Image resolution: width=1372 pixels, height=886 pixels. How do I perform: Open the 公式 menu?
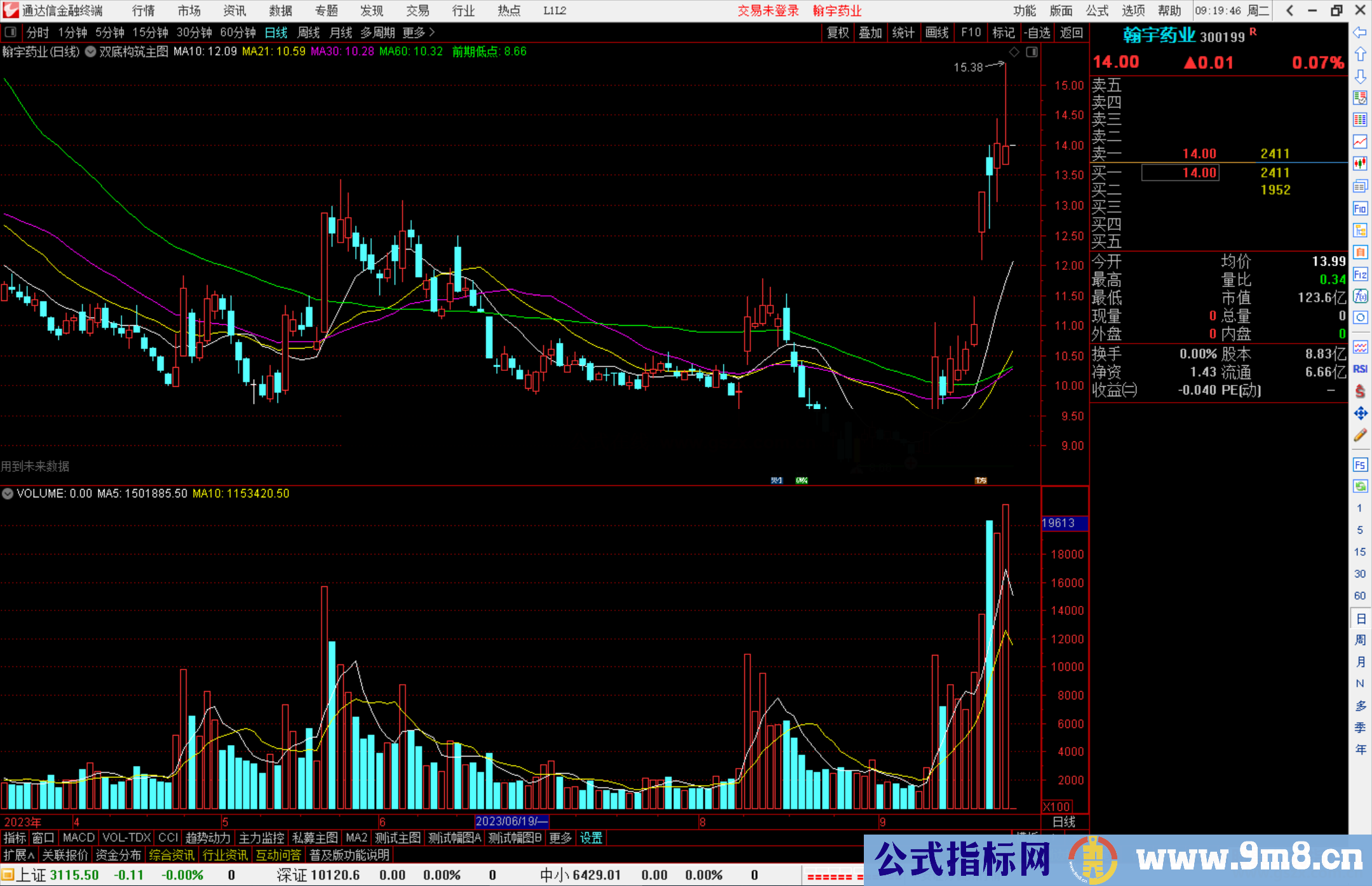coord(1097,11)
